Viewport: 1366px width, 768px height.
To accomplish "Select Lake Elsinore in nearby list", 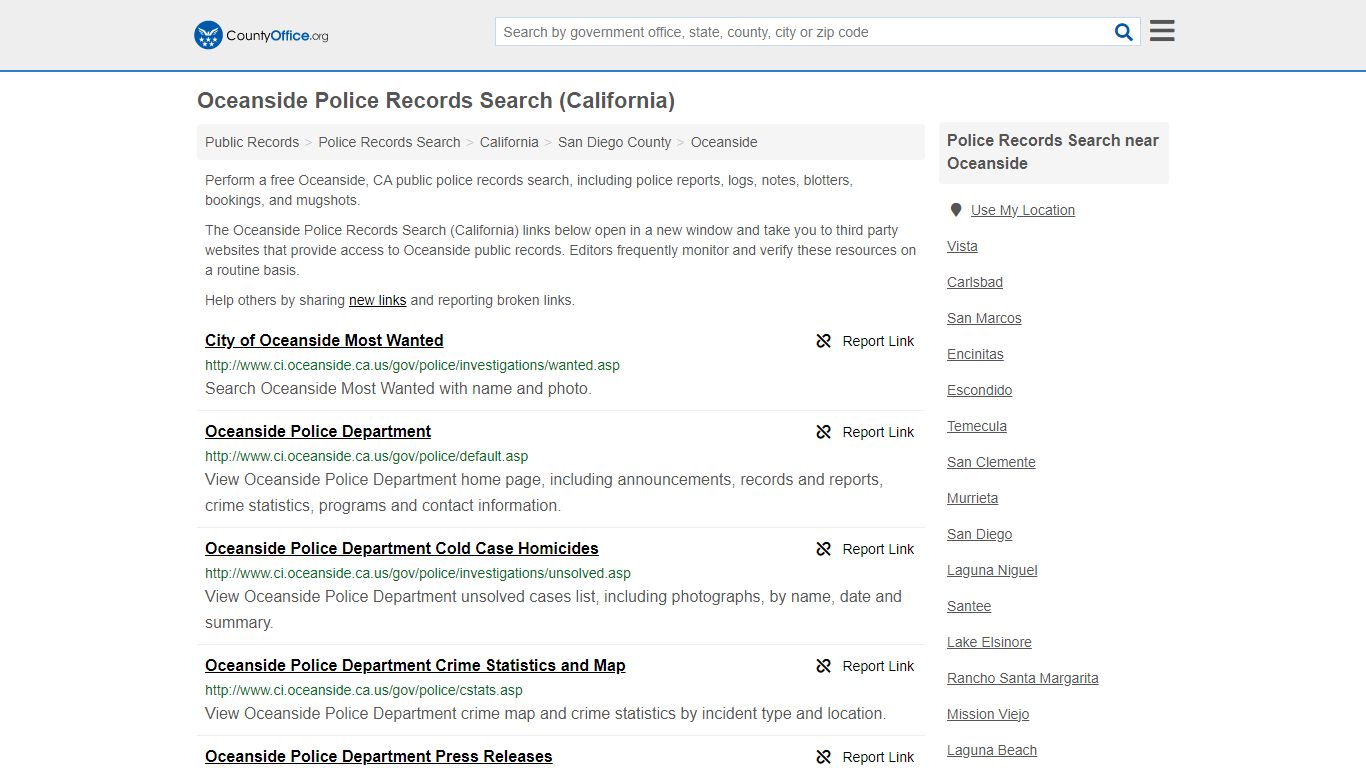I will coord(989,642).
